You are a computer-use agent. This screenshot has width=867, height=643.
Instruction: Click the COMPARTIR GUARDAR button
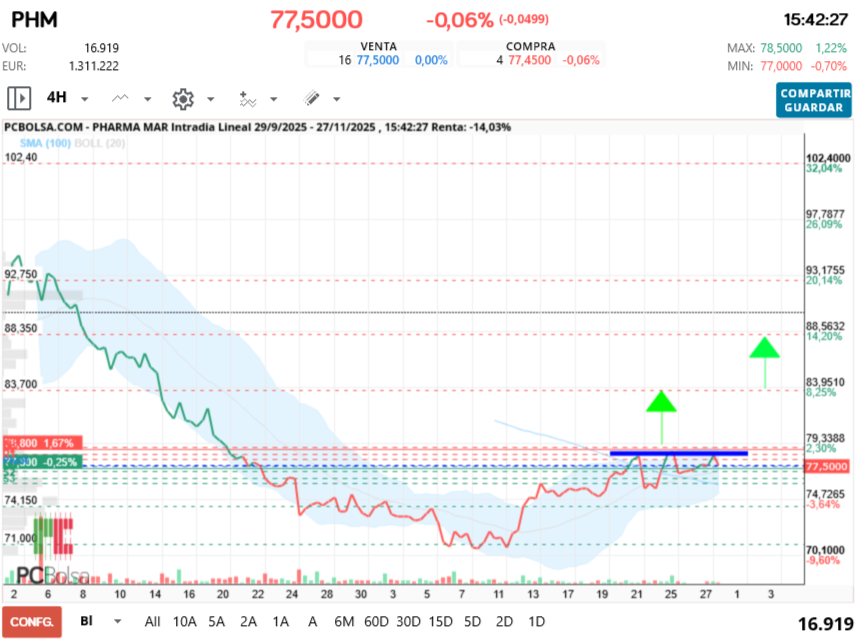pyautogui.click(x=813, y=99)
